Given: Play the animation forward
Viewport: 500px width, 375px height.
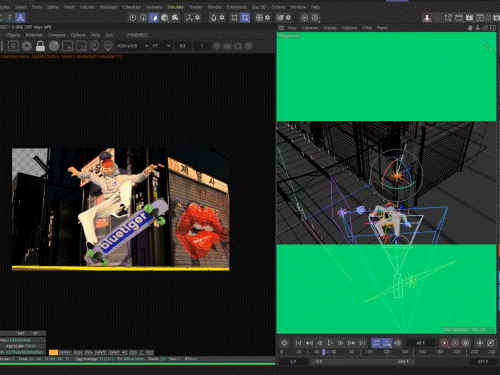Looking at the screenshot, I should [x=330, y=343].
